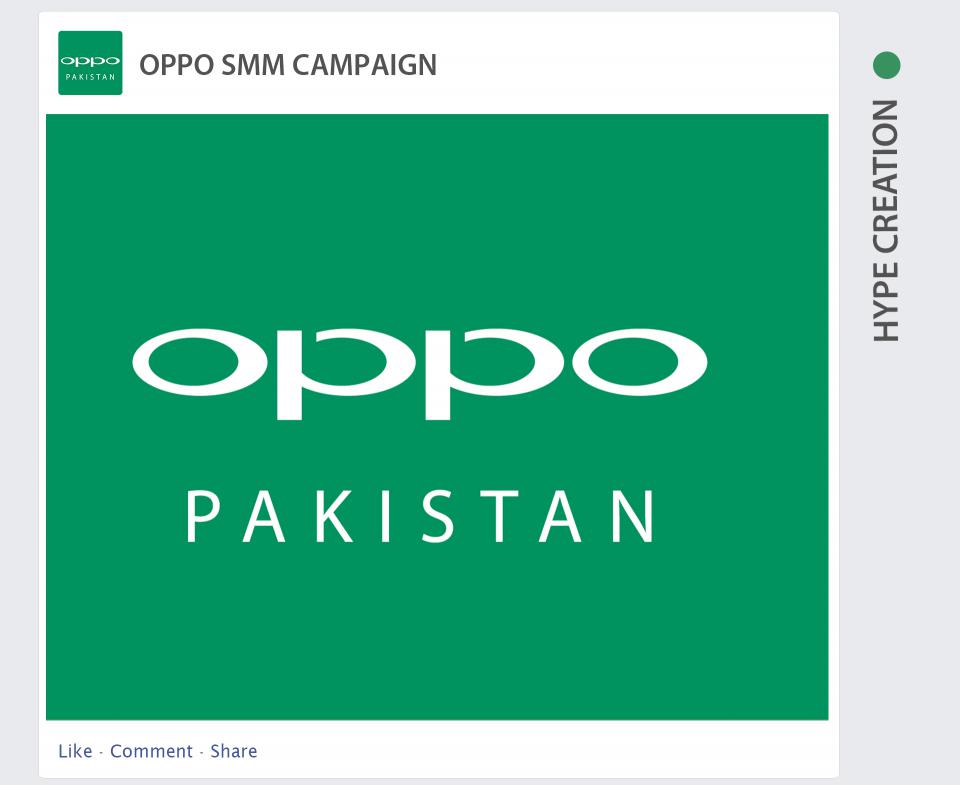The width and height of the screenshot is (960, 785).
Task: Click the last O of the large OPPO logo
Action: pyautogui.click(x=640, y=362)
